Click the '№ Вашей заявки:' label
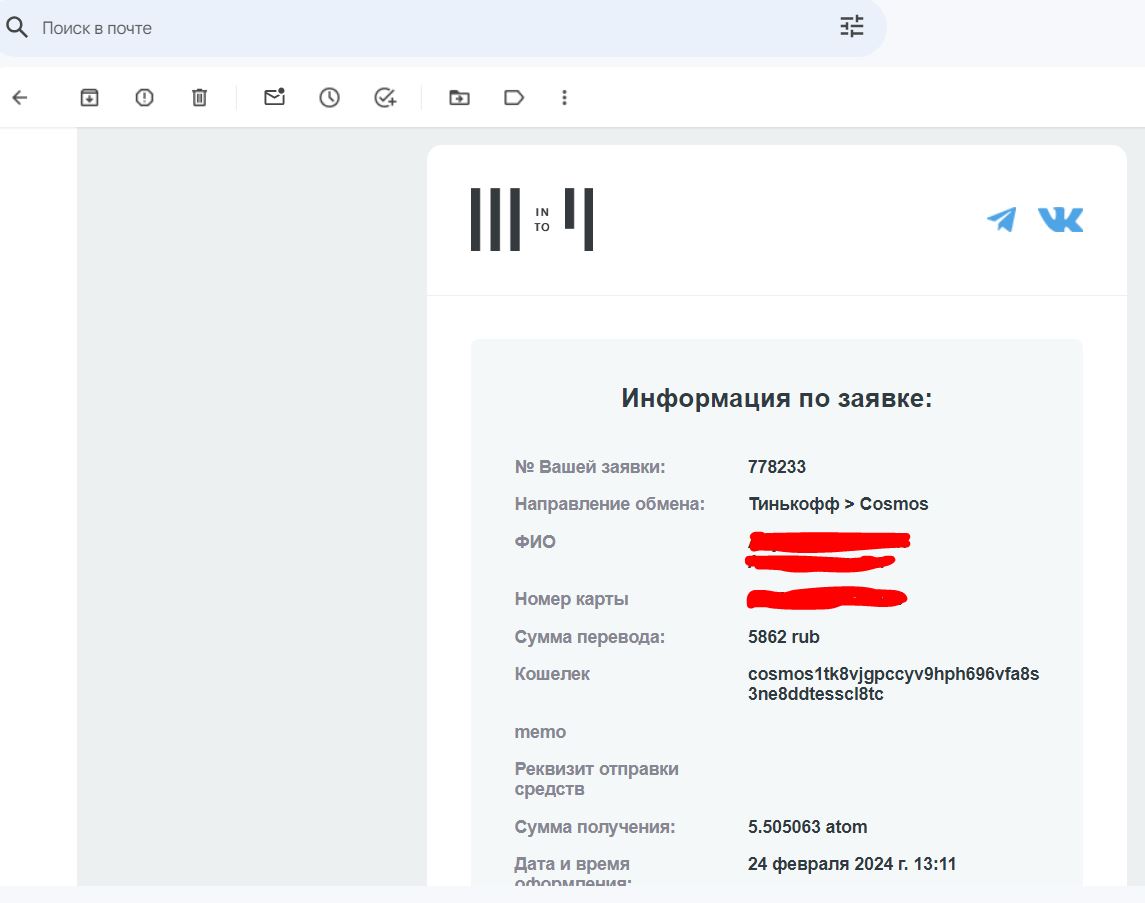The width and height of the screenshot is (1145, 903). pyautogui.click(x=590, y=466)
